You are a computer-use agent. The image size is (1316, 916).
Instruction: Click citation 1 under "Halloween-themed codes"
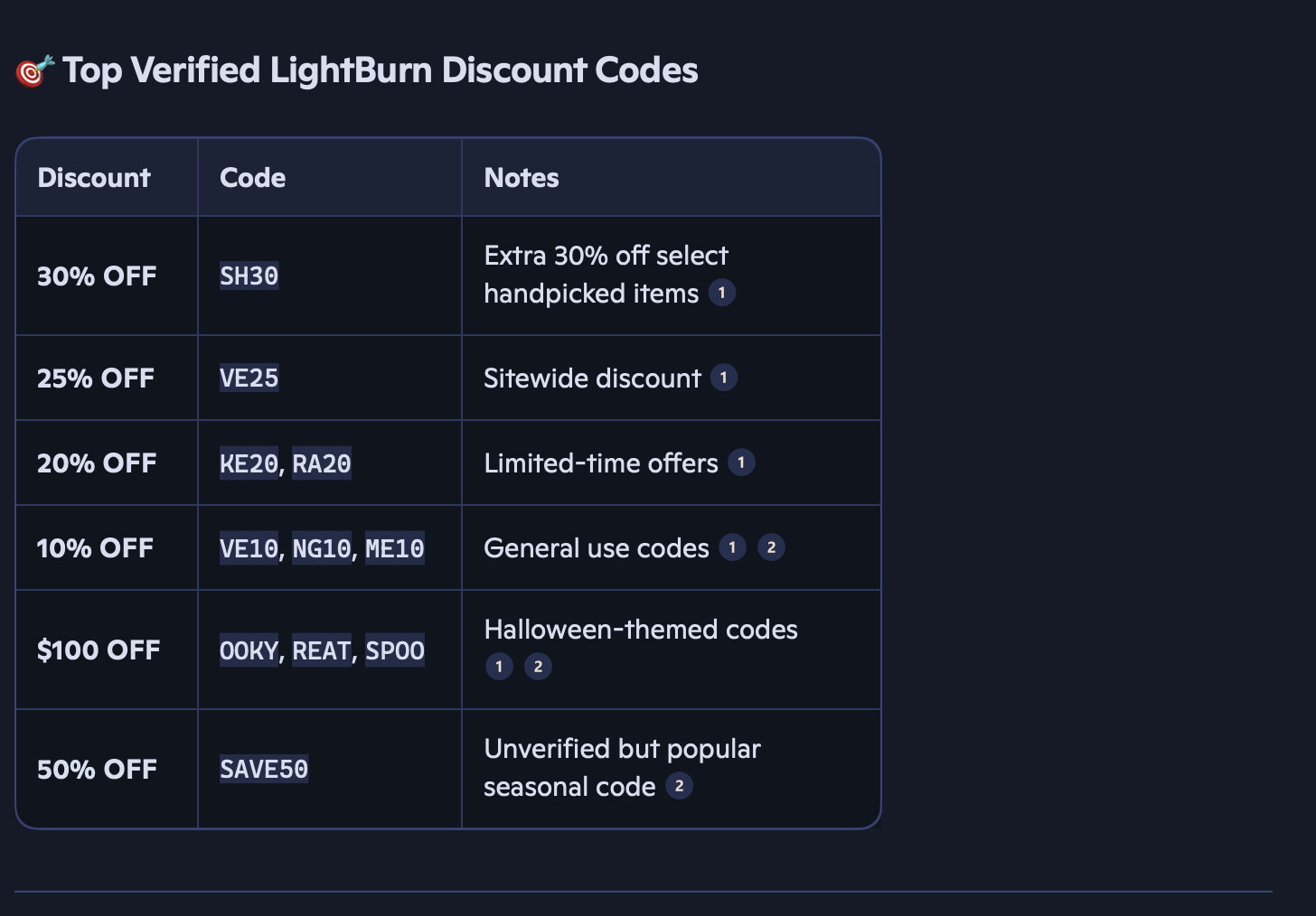(x=499, y=667)
